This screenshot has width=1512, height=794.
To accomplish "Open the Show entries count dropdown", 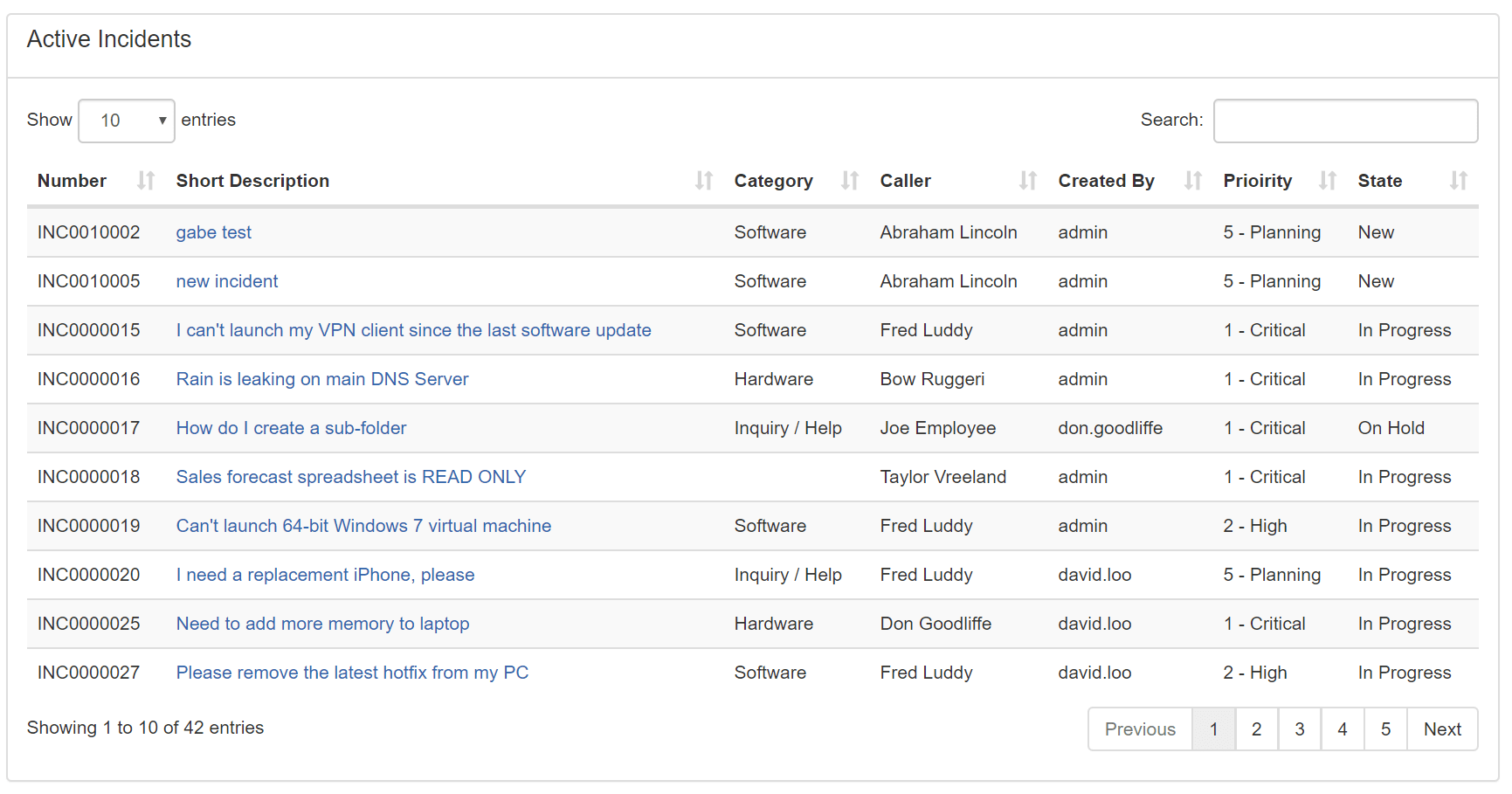I will [x=127, y=121].
